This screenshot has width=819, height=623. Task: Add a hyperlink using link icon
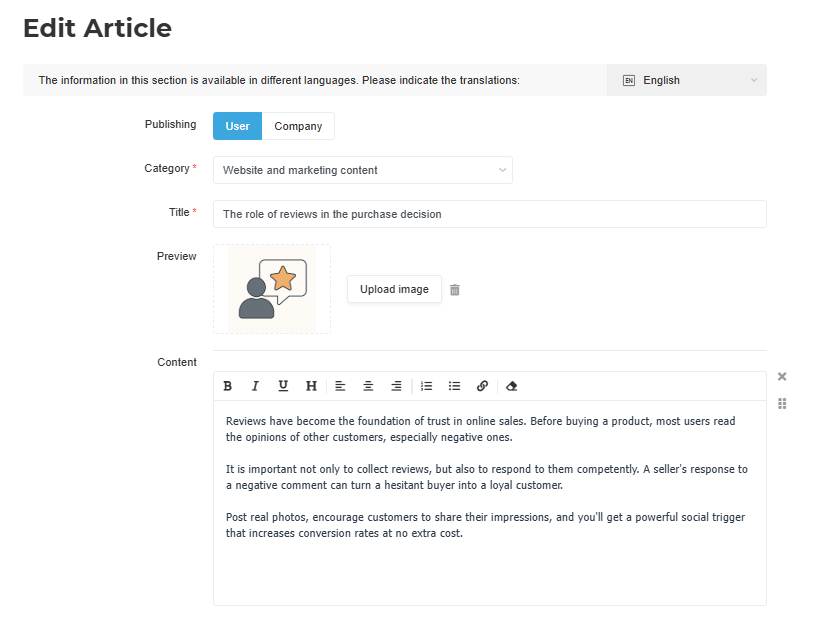tap(482, 386)
